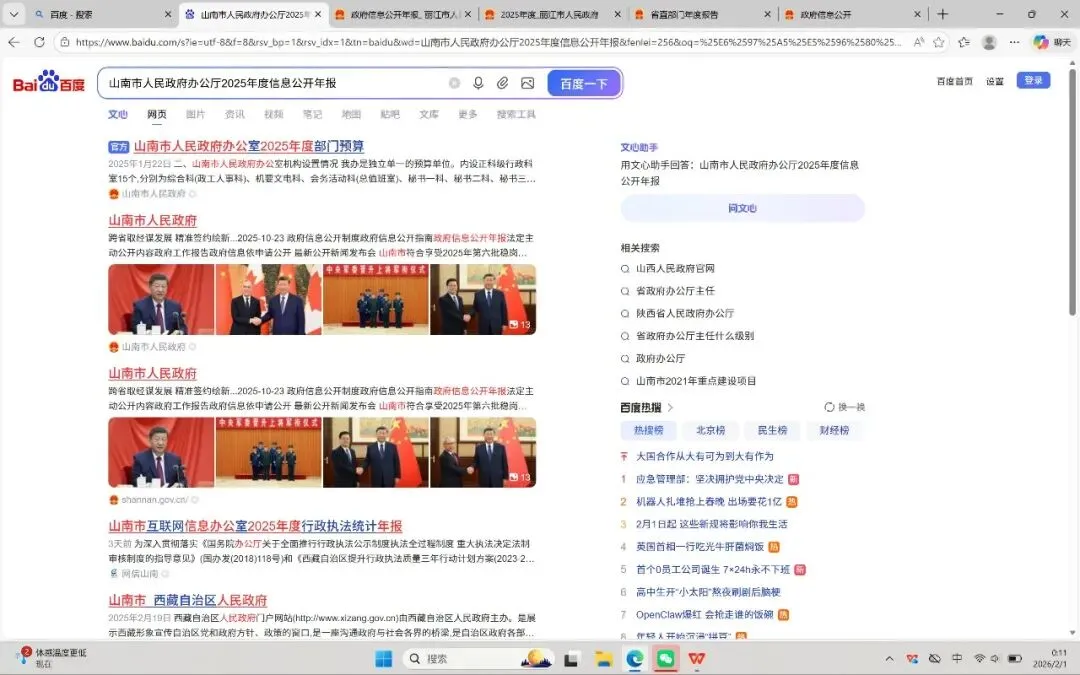
Task: Toggle the 中 input method indicator
Action: (957, 658)
